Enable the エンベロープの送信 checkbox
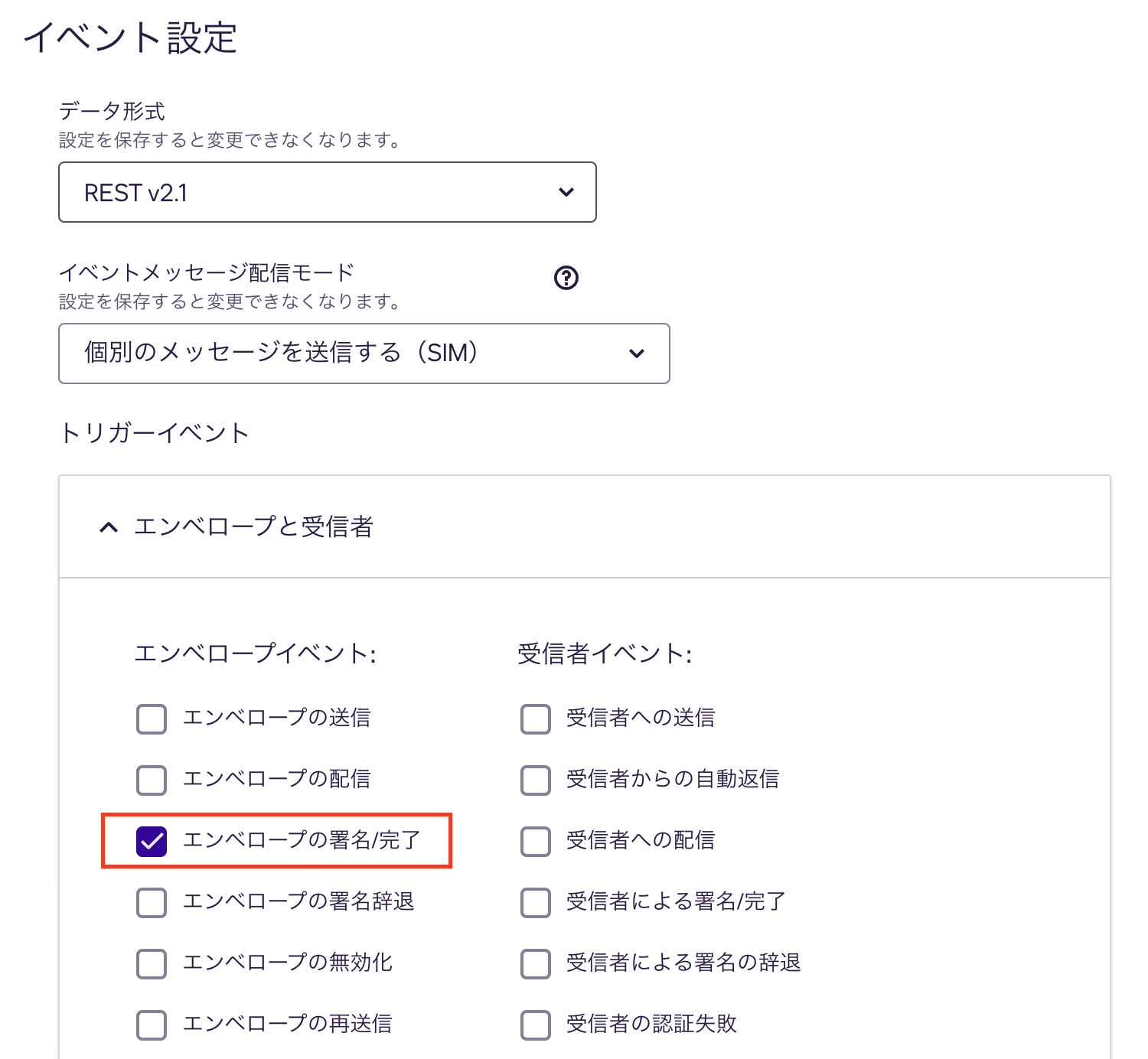1148x1059 pixels. (152, 718)
